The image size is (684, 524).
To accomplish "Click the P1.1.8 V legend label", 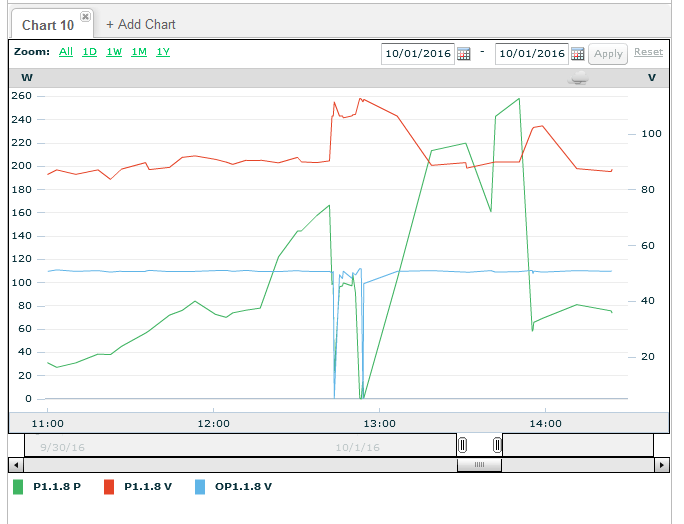I will pos(148,486).
